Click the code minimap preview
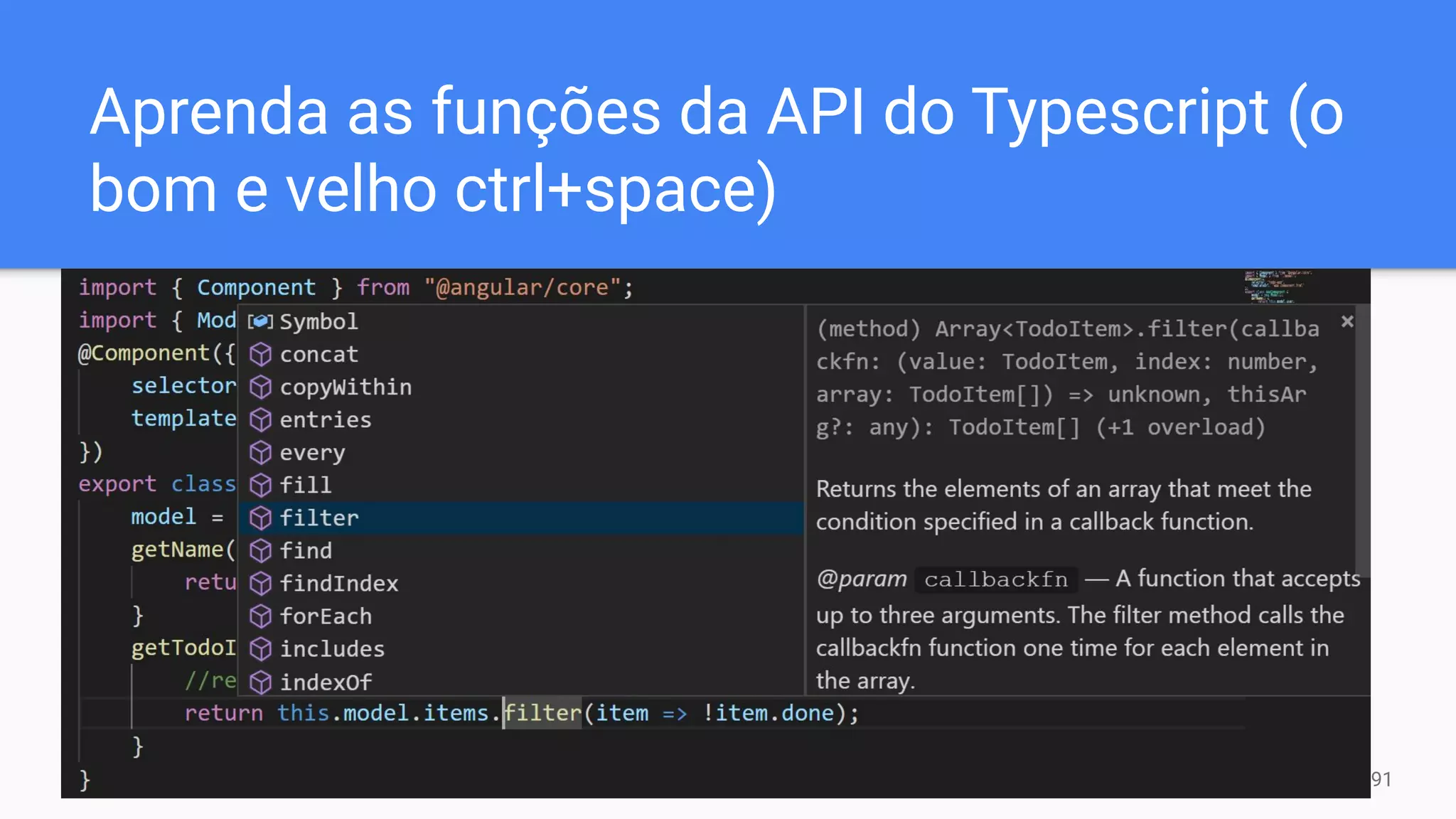1456x819 pixels. click(1278, 287)
